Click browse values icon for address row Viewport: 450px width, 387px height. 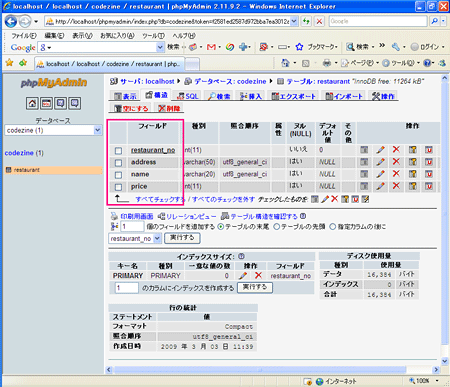364,162
